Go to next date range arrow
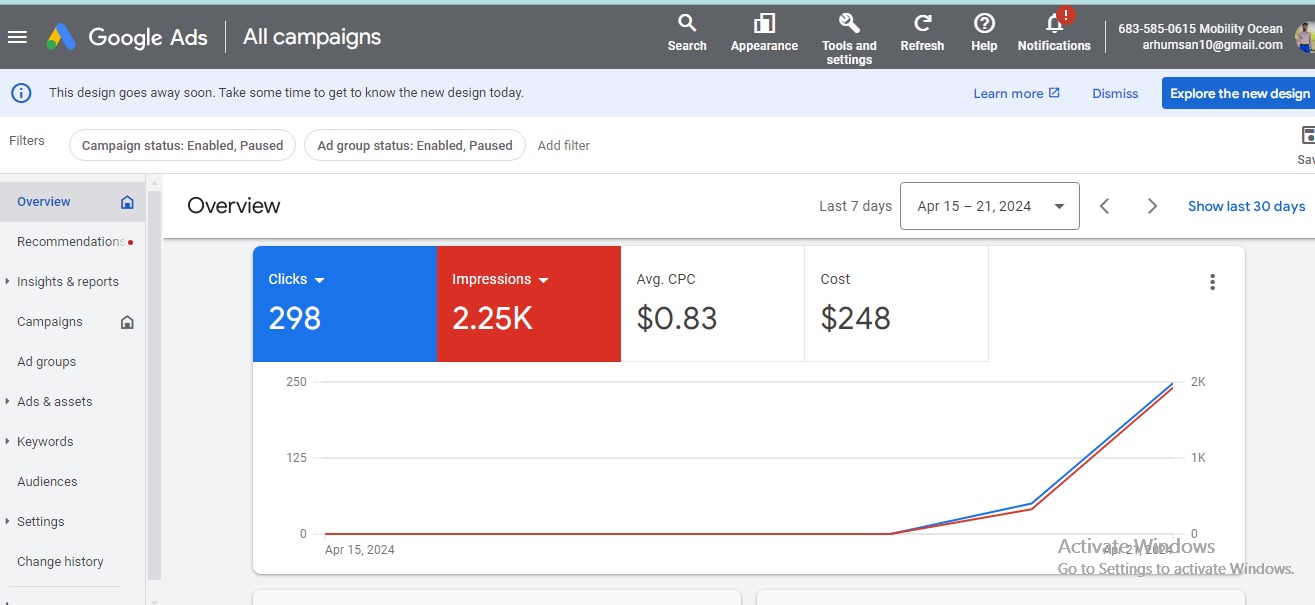1315x605 pixels. click(x=1152, y=206)
